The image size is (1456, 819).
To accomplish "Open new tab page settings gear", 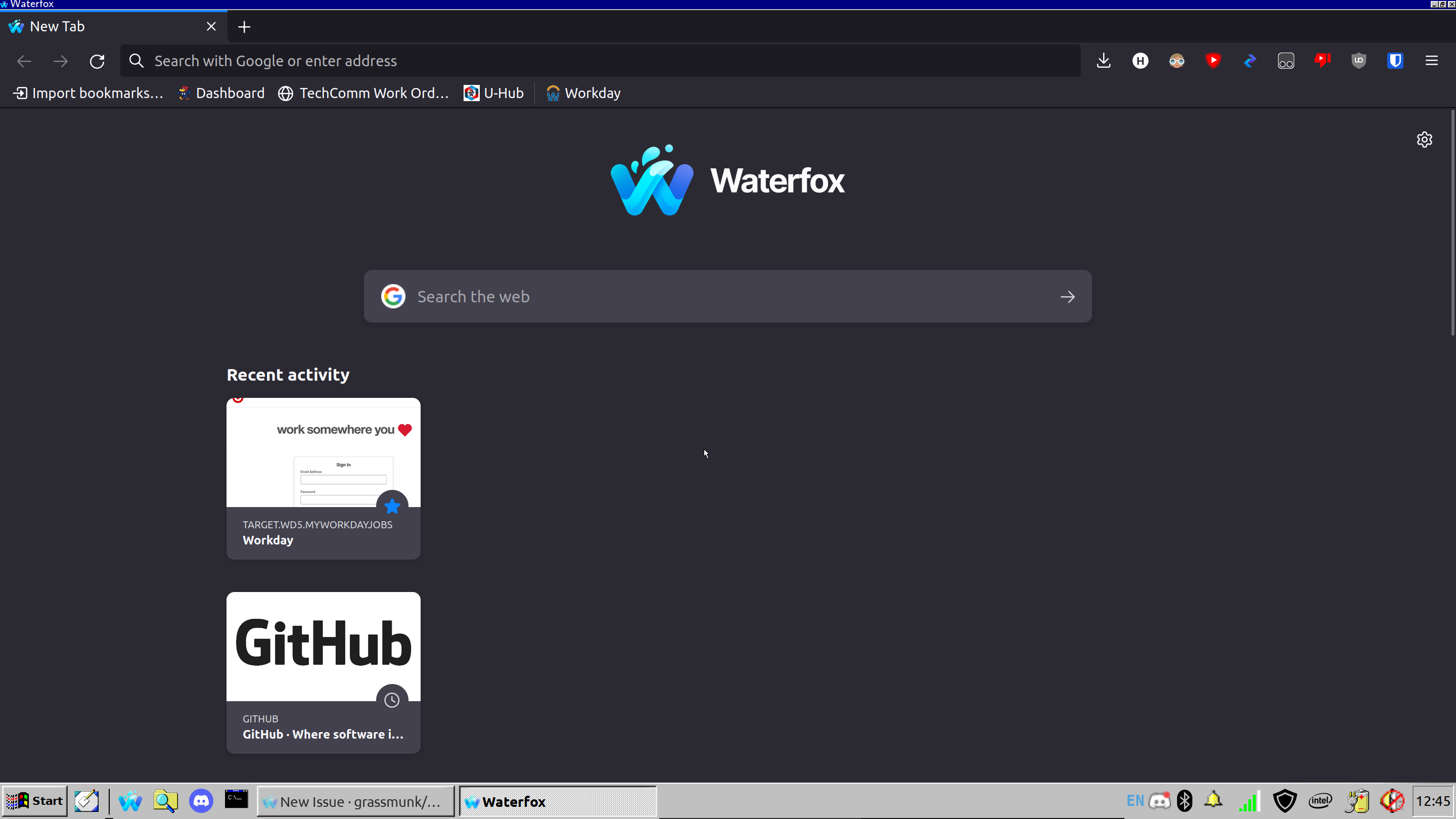I will coord(1424,139).
